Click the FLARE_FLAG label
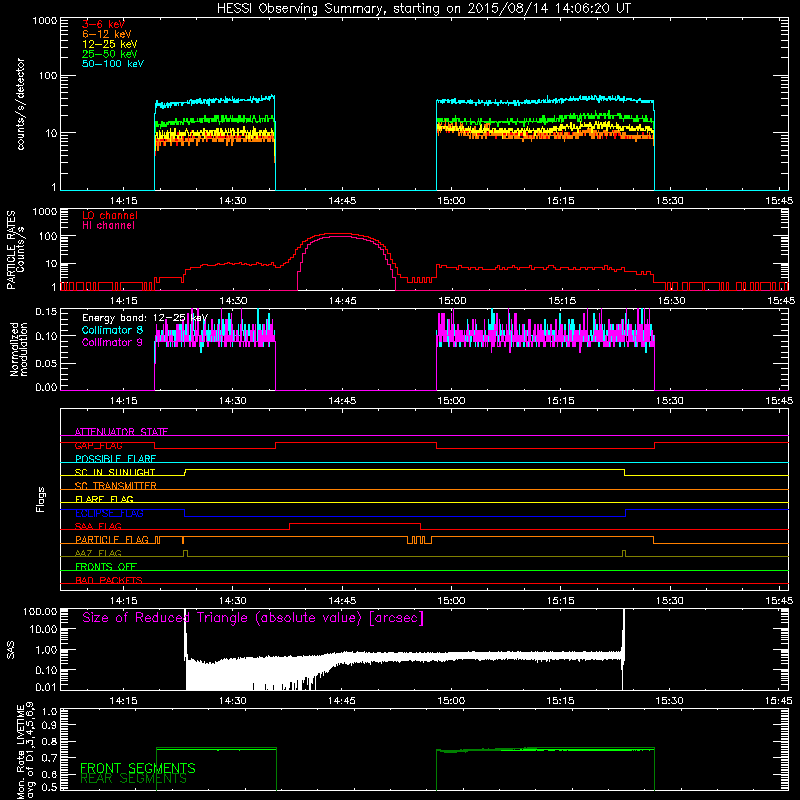Image resolution: width=800 pixels, height=800 pixels. click(x=104, y=499)
